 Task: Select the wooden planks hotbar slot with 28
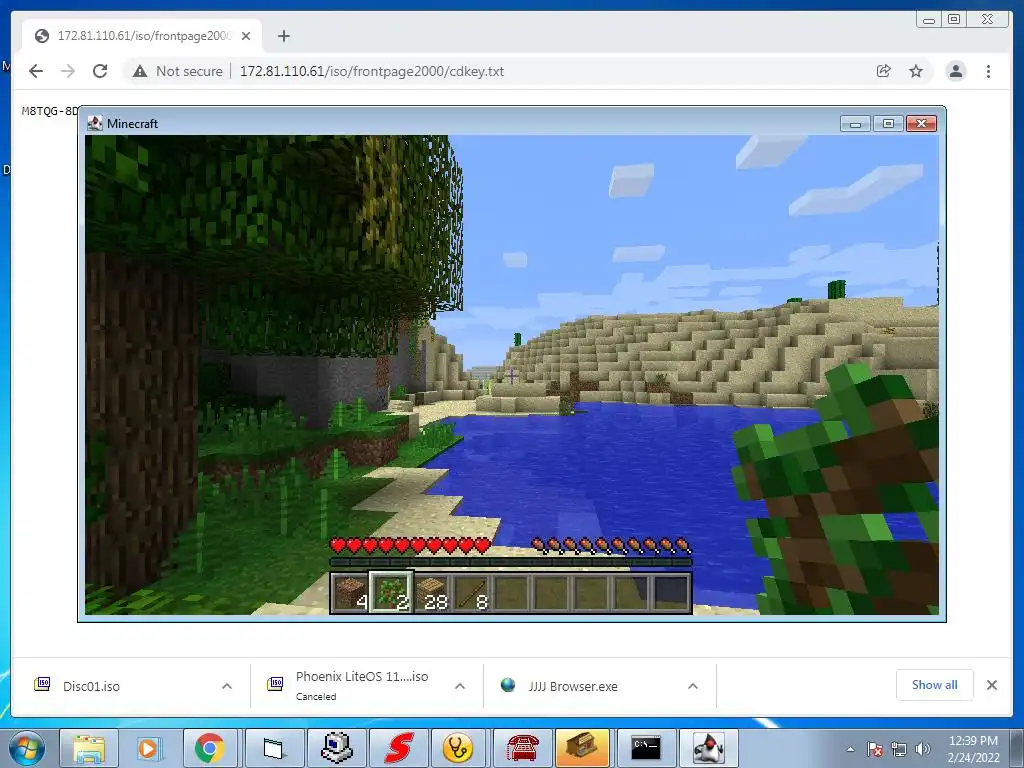pyautogui.click(x=431, y=593)
